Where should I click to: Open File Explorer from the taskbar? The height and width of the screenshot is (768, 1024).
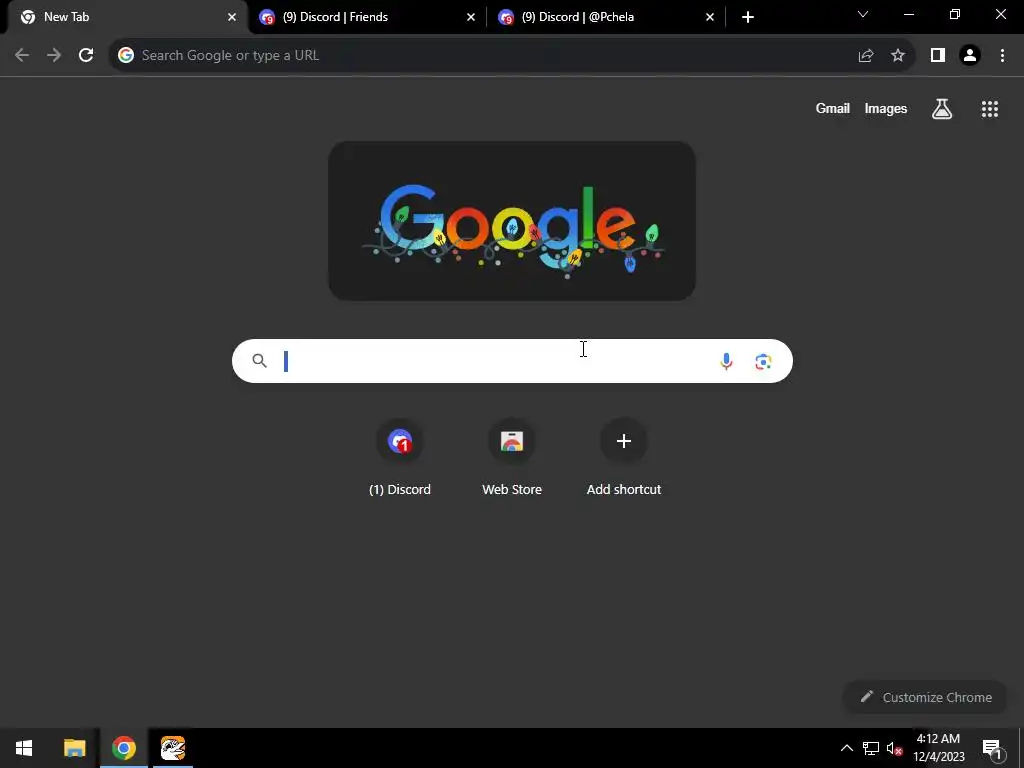coord(74,748)
